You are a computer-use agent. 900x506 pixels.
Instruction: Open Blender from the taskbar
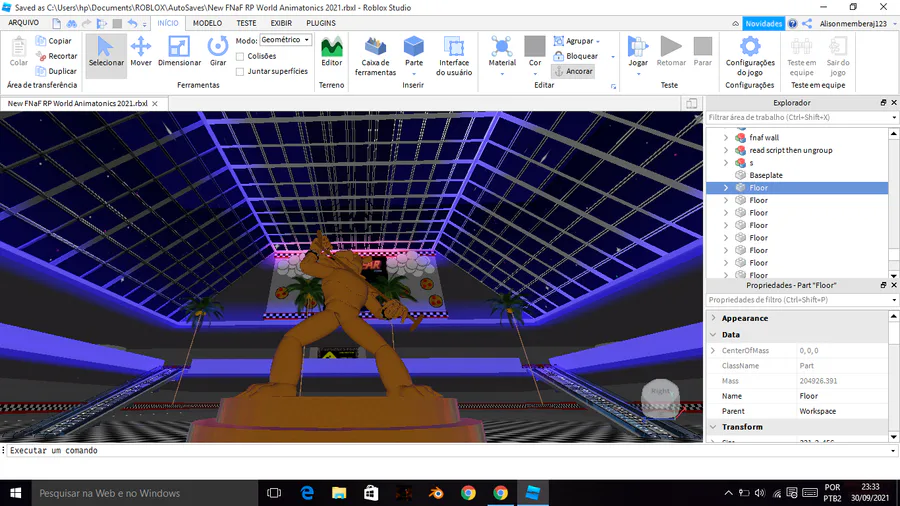tap(436, 493)
